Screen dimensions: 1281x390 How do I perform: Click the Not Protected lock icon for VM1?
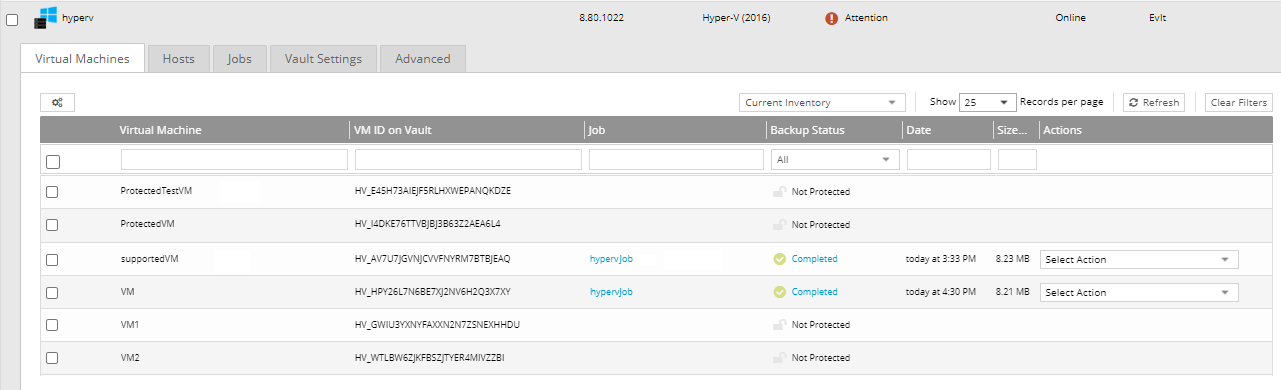click(x=780, y=325)
